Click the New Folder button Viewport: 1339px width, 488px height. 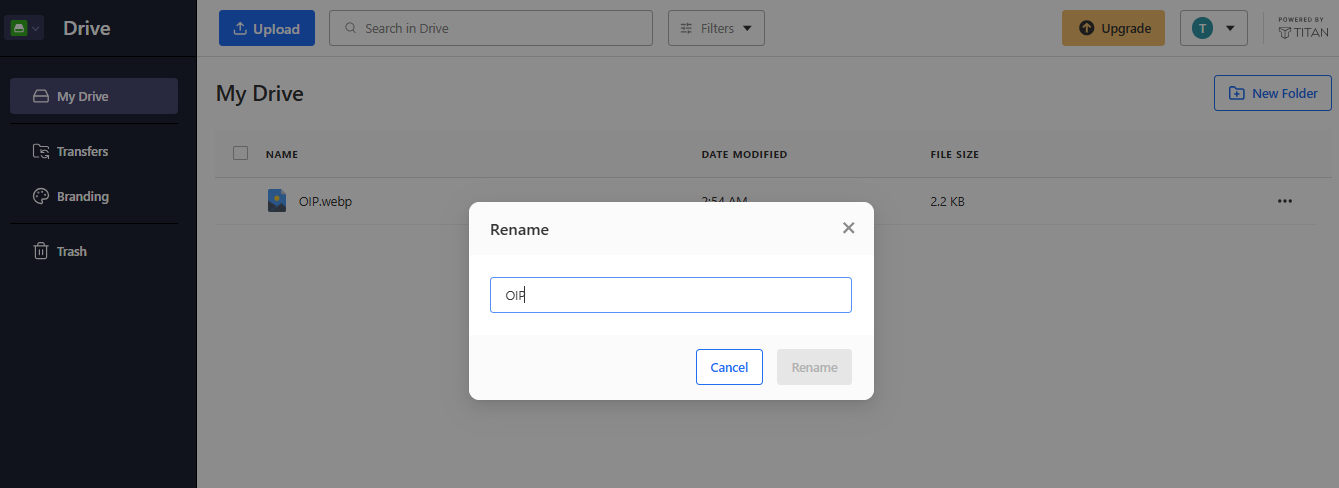point(1273,93)
